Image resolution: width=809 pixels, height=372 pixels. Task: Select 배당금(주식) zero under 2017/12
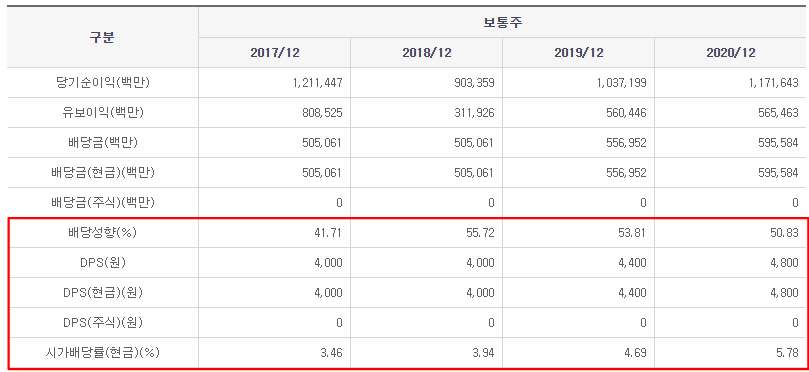tap(339, 203)
